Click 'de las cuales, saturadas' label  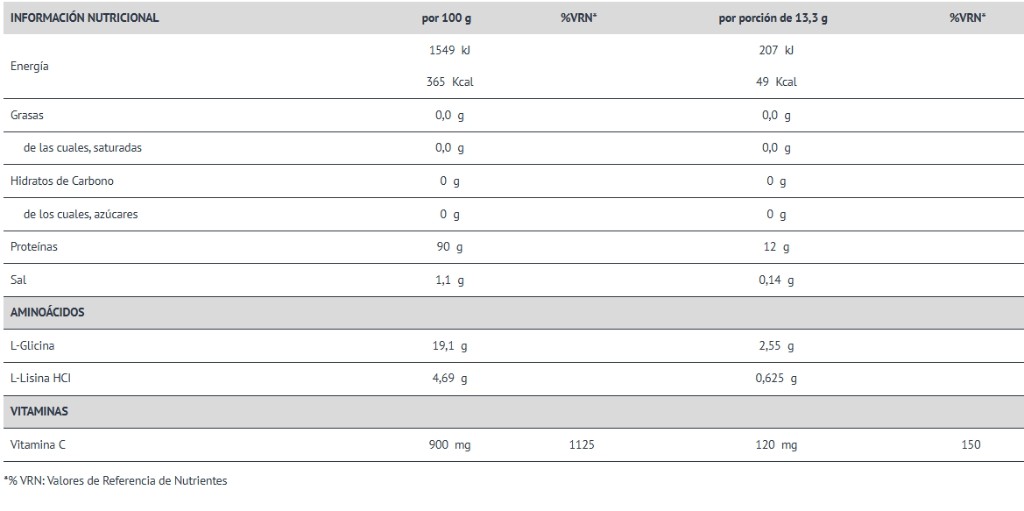[82, 148]
